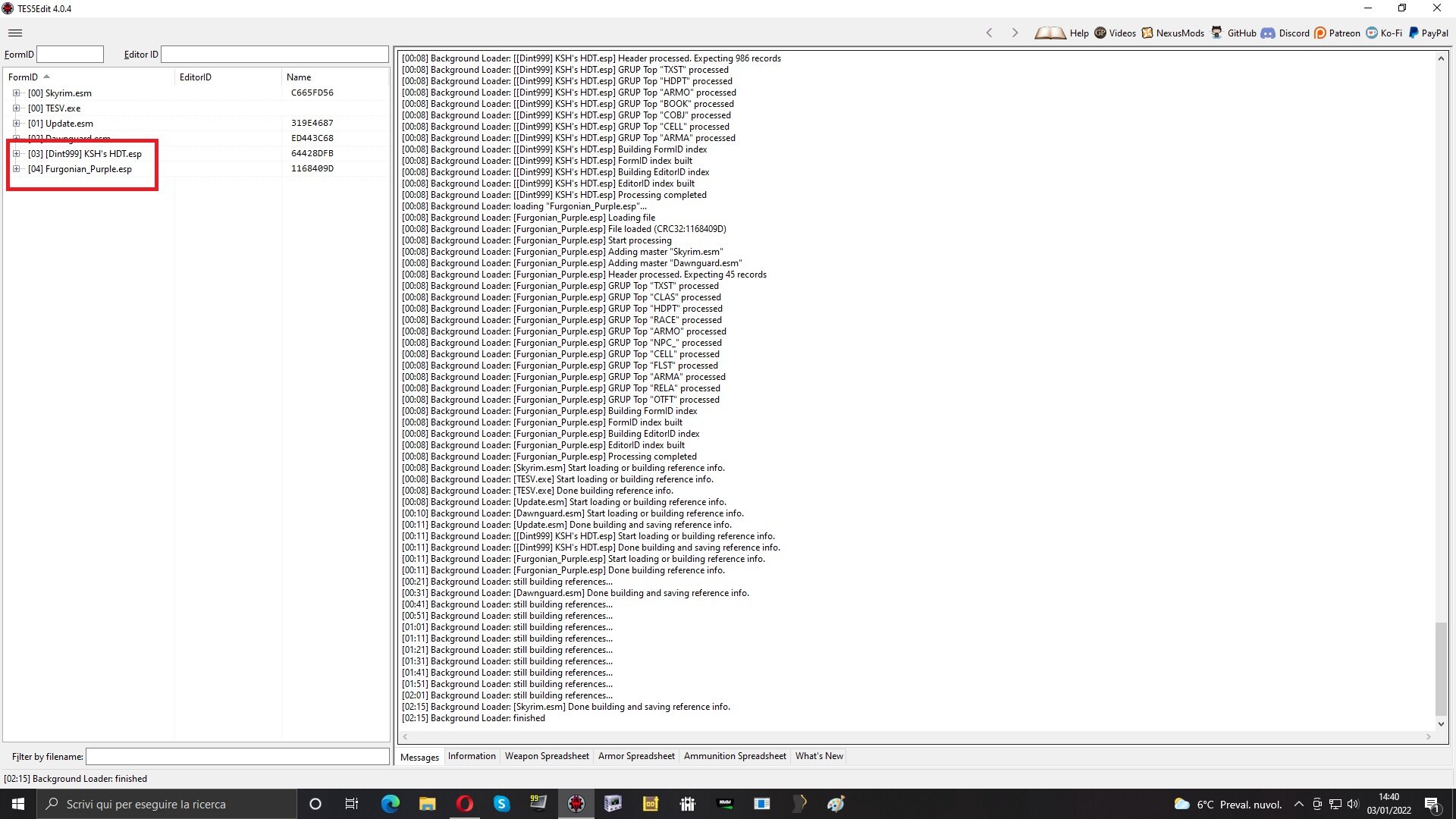The width and height of the screenshot is (1456, 819).
Task: Open the PayPal donation link
Action: point(1429,33)
